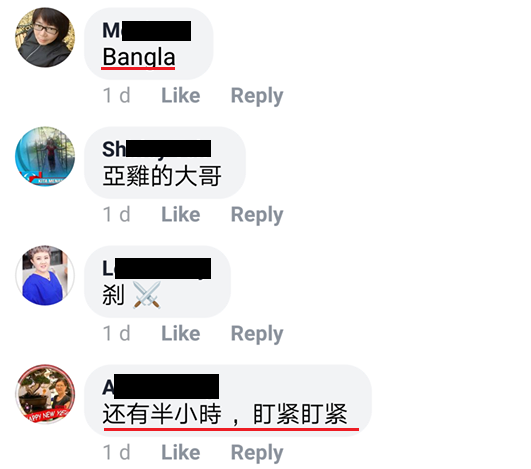Reply to the 还有半小時 comment

(257, 453)
